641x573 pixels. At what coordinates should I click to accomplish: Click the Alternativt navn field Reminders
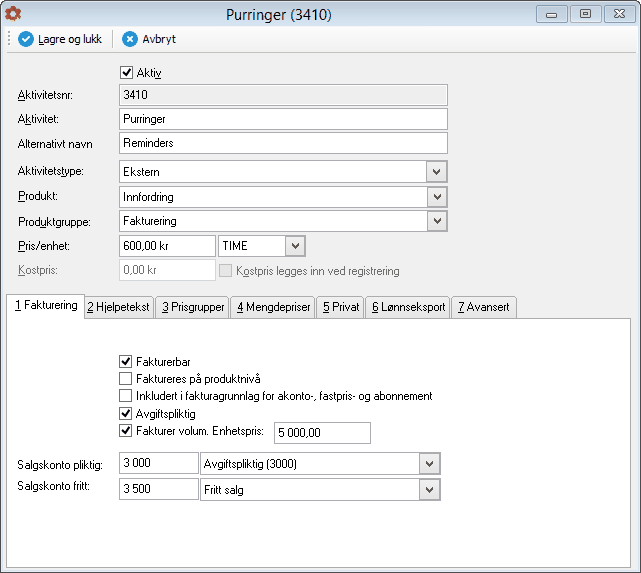pos(283,143)
